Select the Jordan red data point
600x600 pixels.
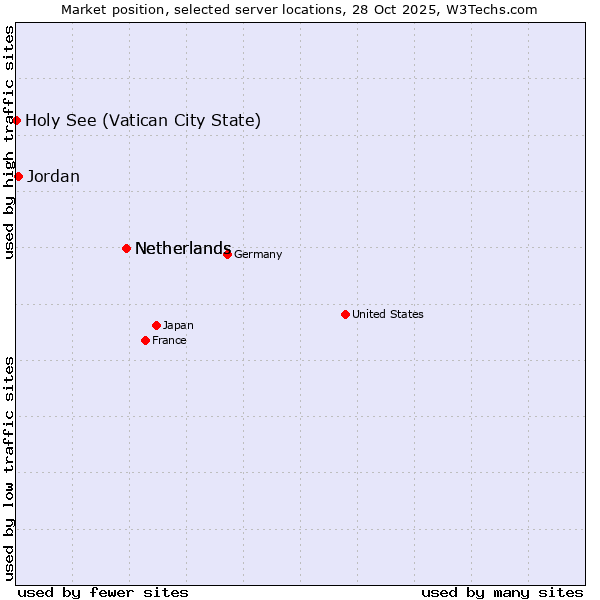tap(18, 177)
